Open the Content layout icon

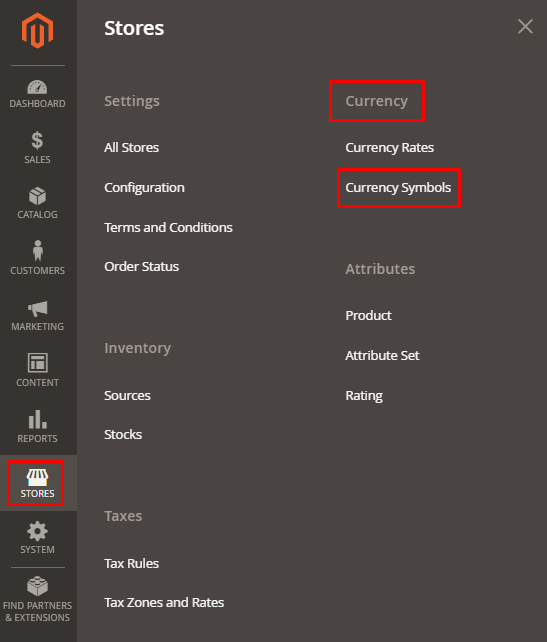pyautogui.click(x=38, y=362)
